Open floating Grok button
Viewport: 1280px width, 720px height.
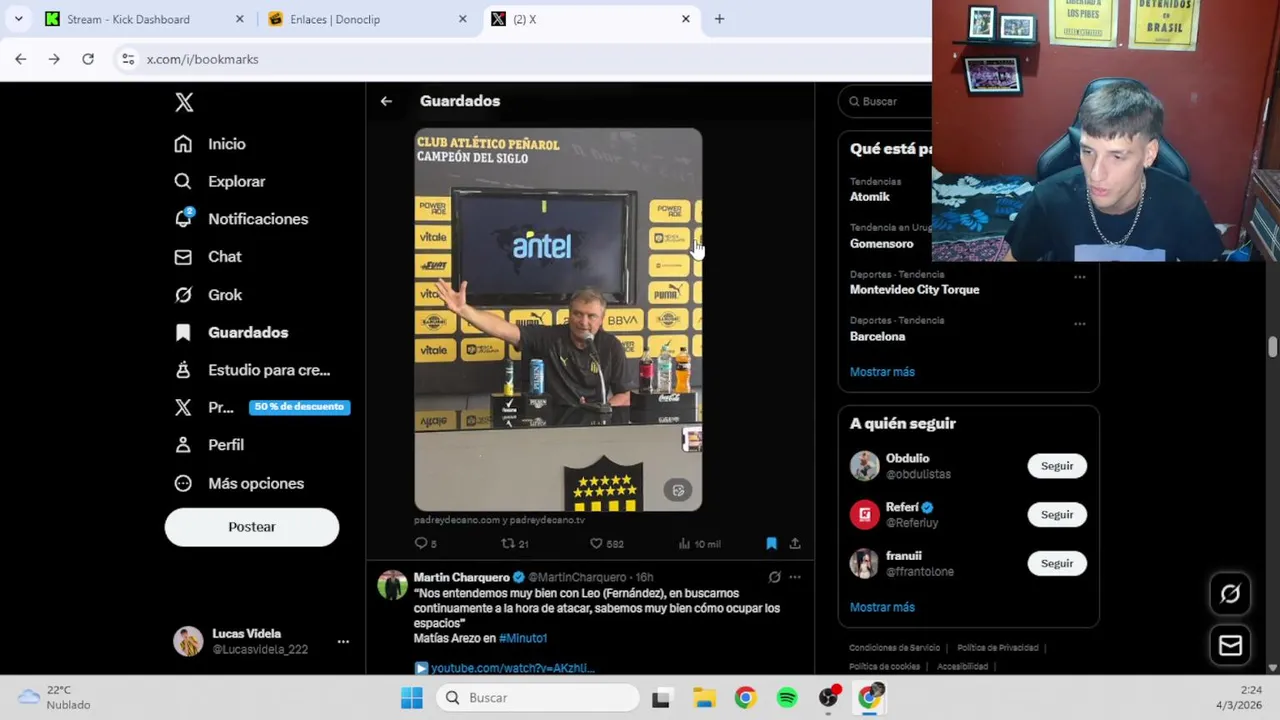1230,594
